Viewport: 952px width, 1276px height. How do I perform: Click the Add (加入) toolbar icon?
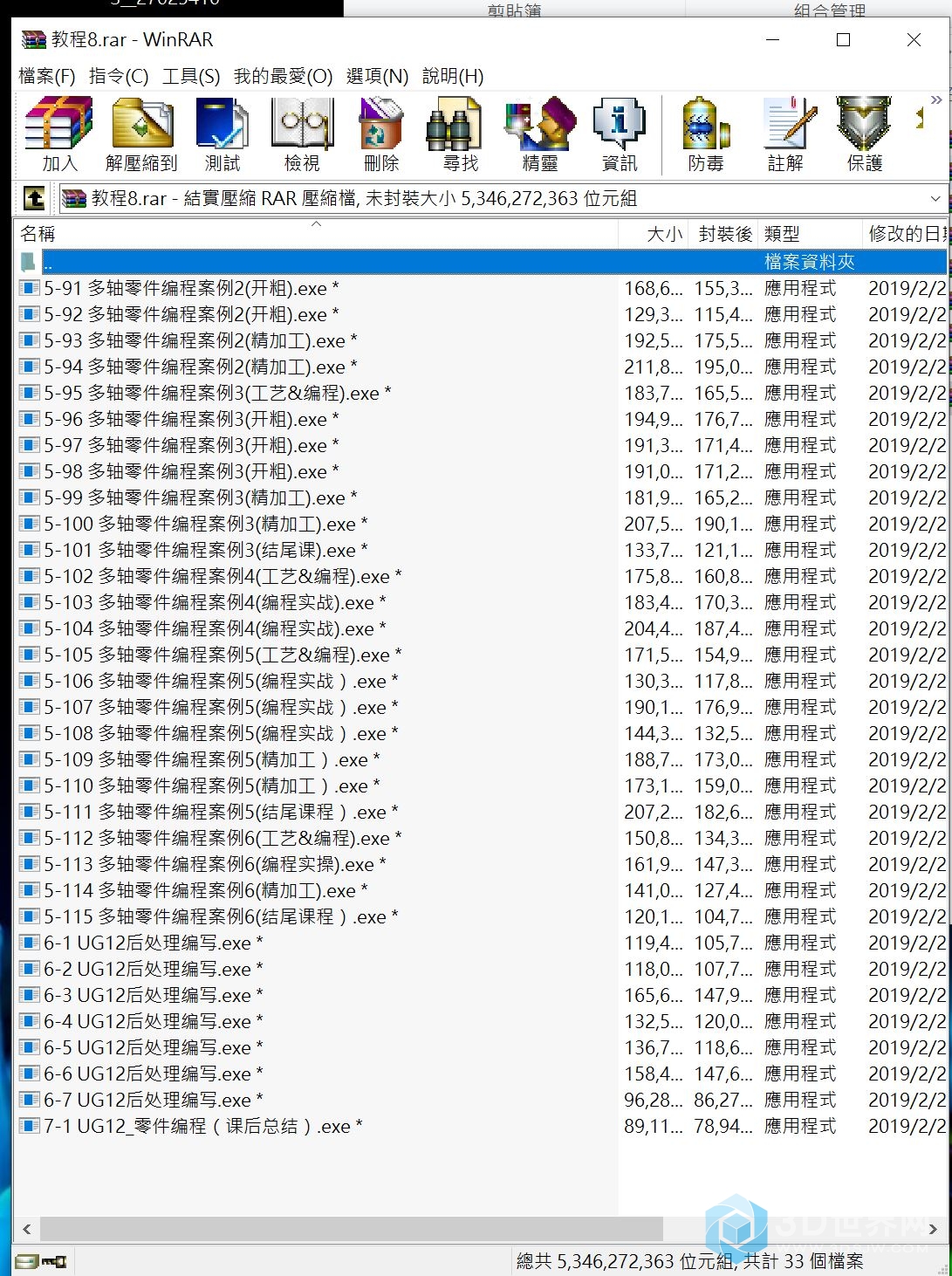pyautogui.click(x=58, y=134)
